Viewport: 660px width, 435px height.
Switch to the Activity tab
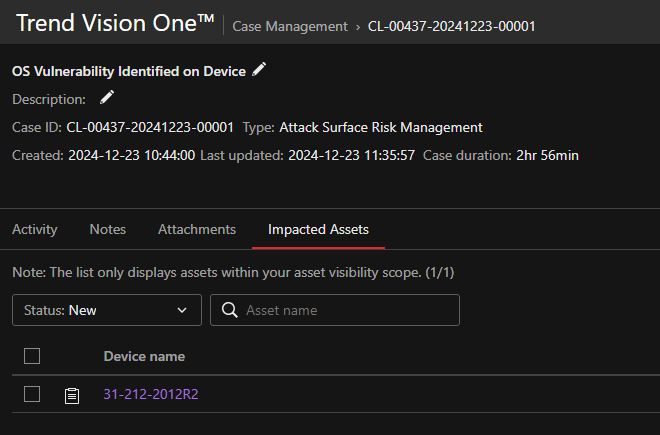pos(35,229)
